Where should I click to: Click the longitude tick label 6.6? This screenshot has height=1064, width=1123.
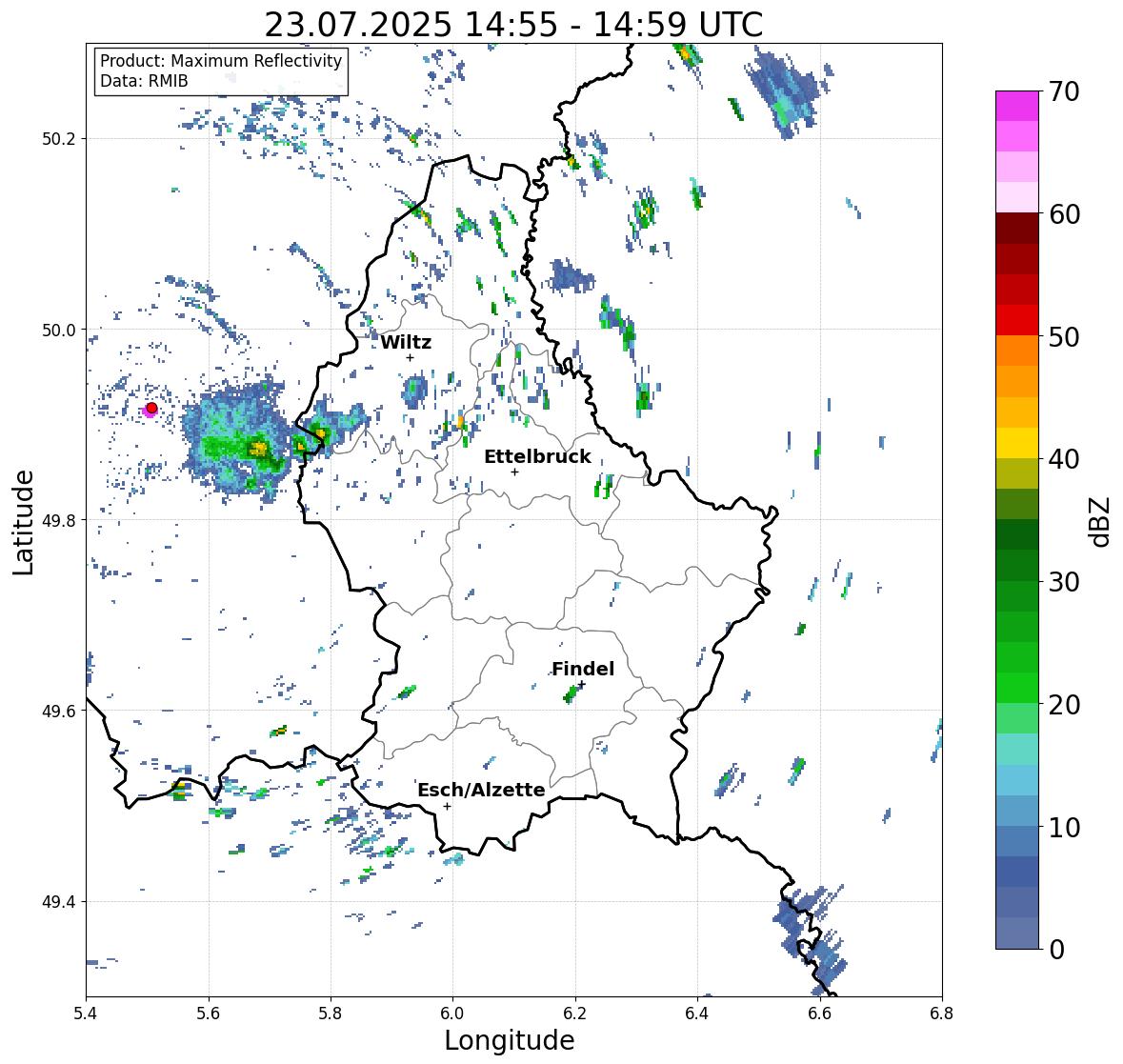tap(819, 1014)
